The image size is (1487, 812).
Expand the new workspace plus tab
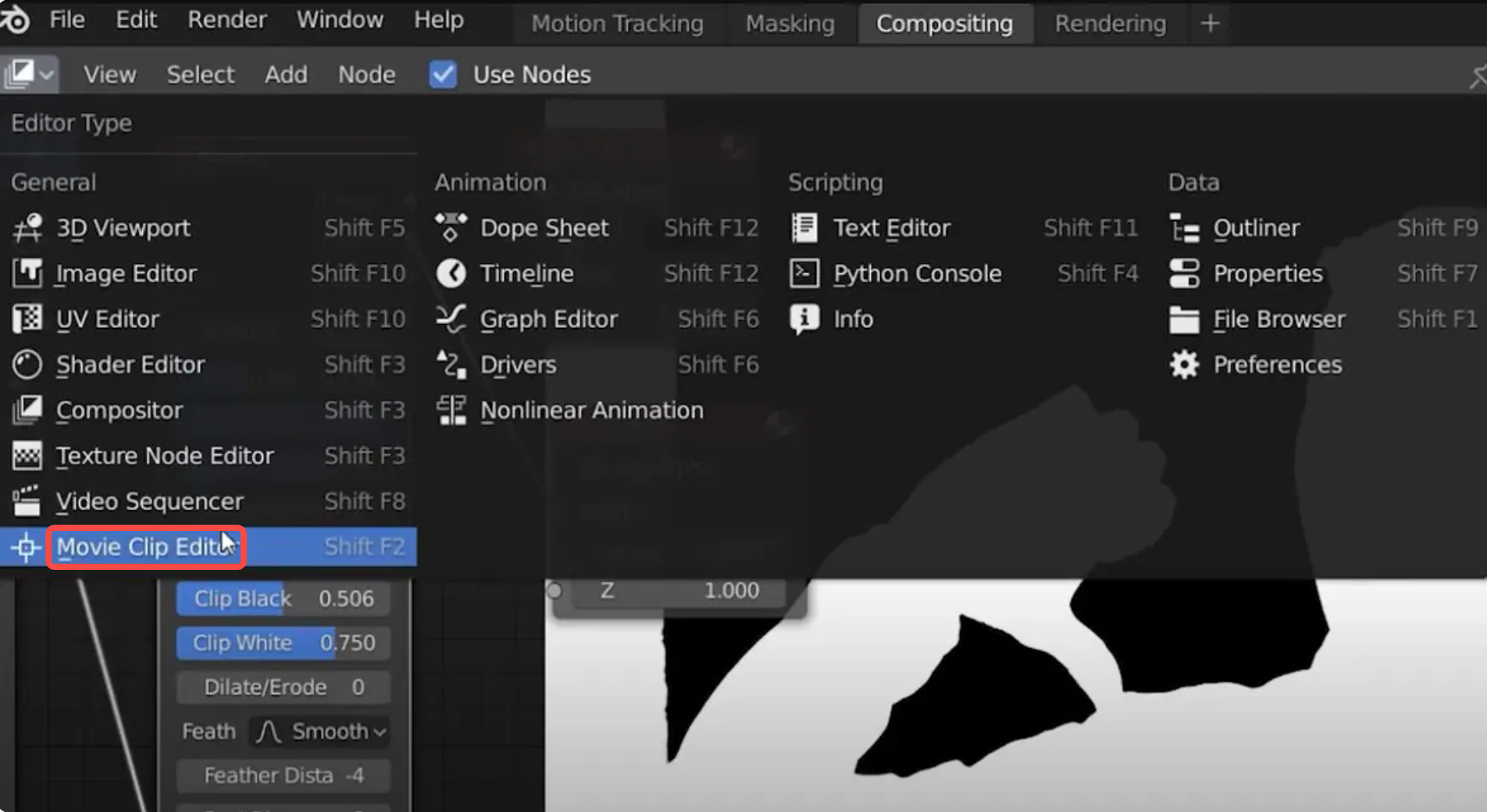(x=1208, y=23)
